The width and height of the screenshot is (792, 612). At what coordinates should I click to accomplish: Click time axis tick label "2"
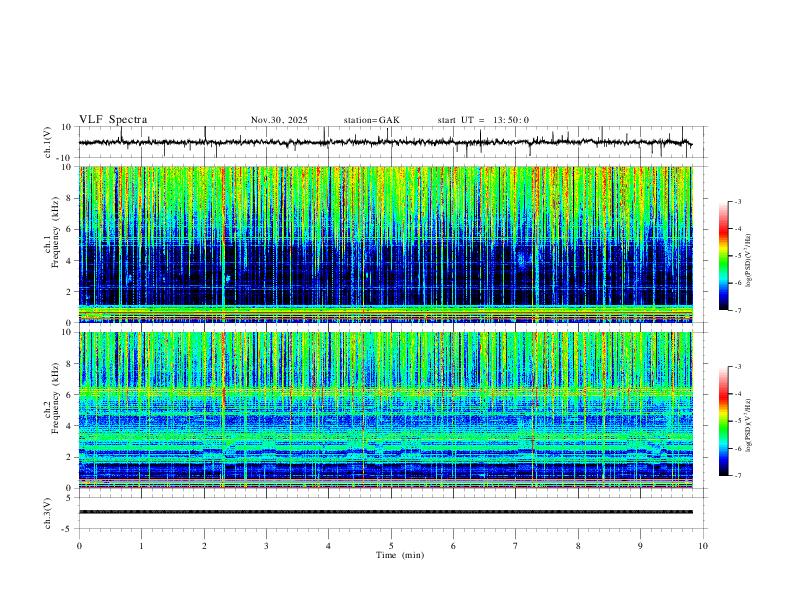[x=204, y=546]
